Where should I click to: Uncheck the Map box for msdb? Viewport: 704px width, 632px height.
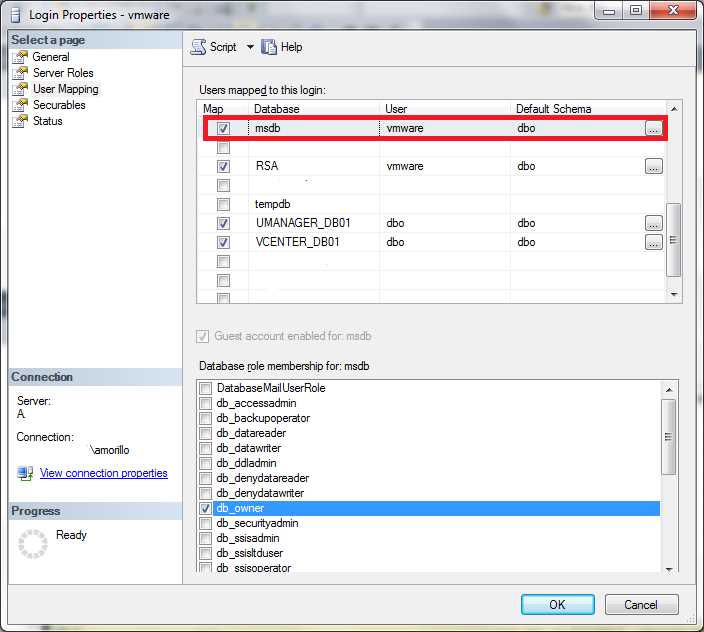coord(223,128)
